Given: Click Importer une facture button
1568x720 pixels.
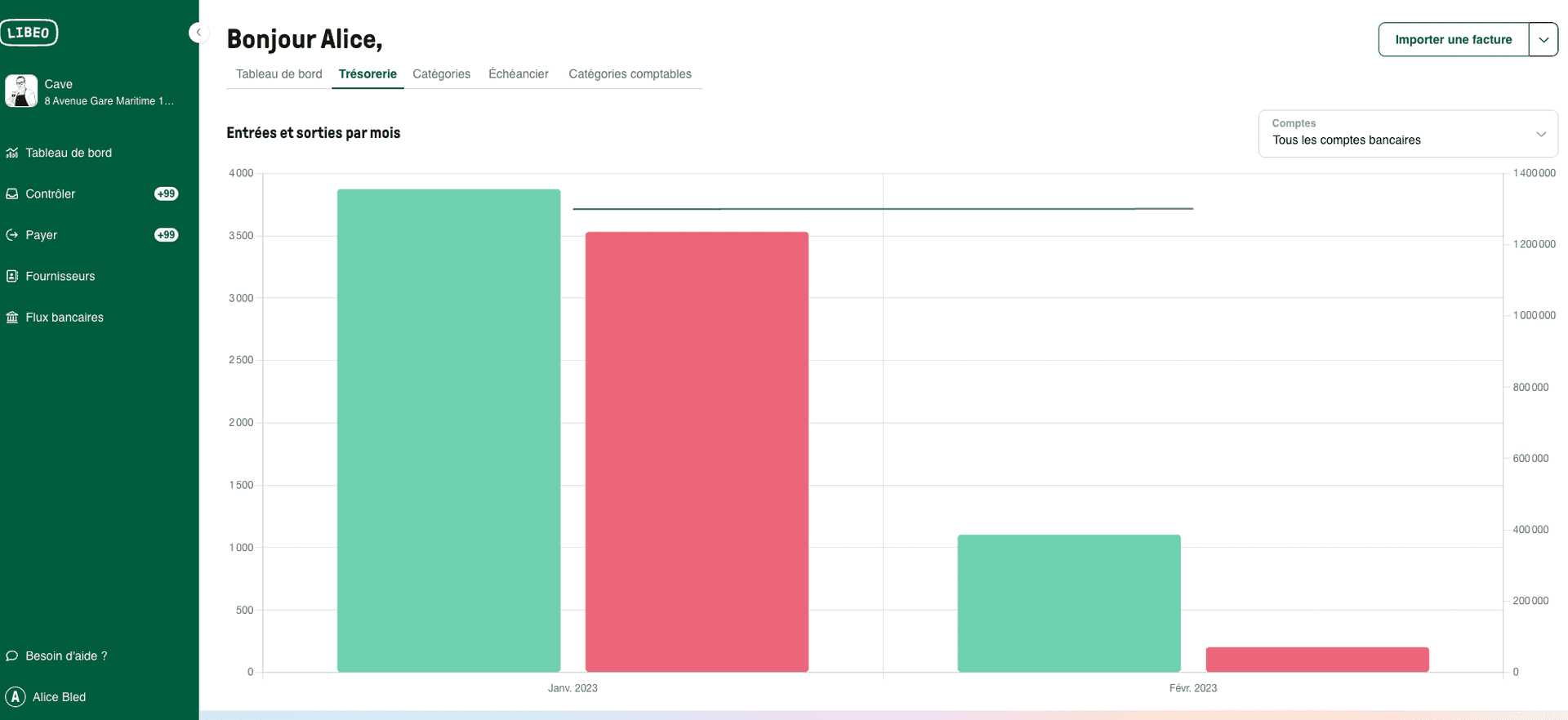Looking at the screenshot, I should click(x=1454, y=39).
